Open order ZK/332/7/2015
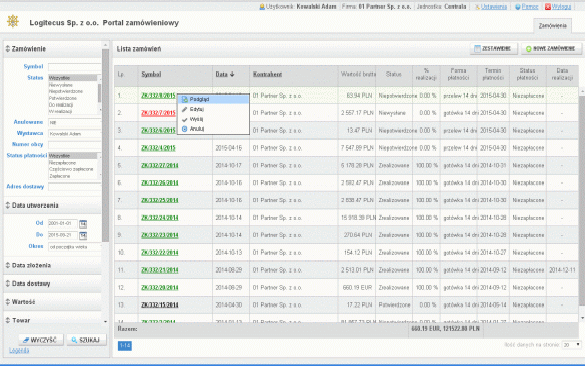This screenshot has width=585, height=366. click(x=158, y=113)
